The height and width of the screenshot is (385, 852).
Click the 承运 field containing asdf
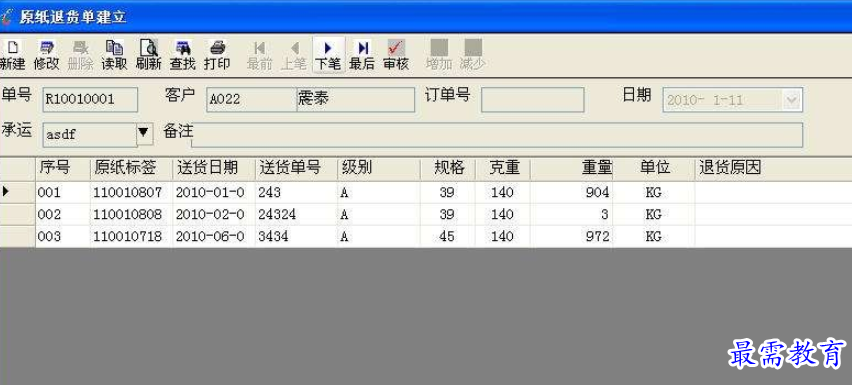click(90, 134)
